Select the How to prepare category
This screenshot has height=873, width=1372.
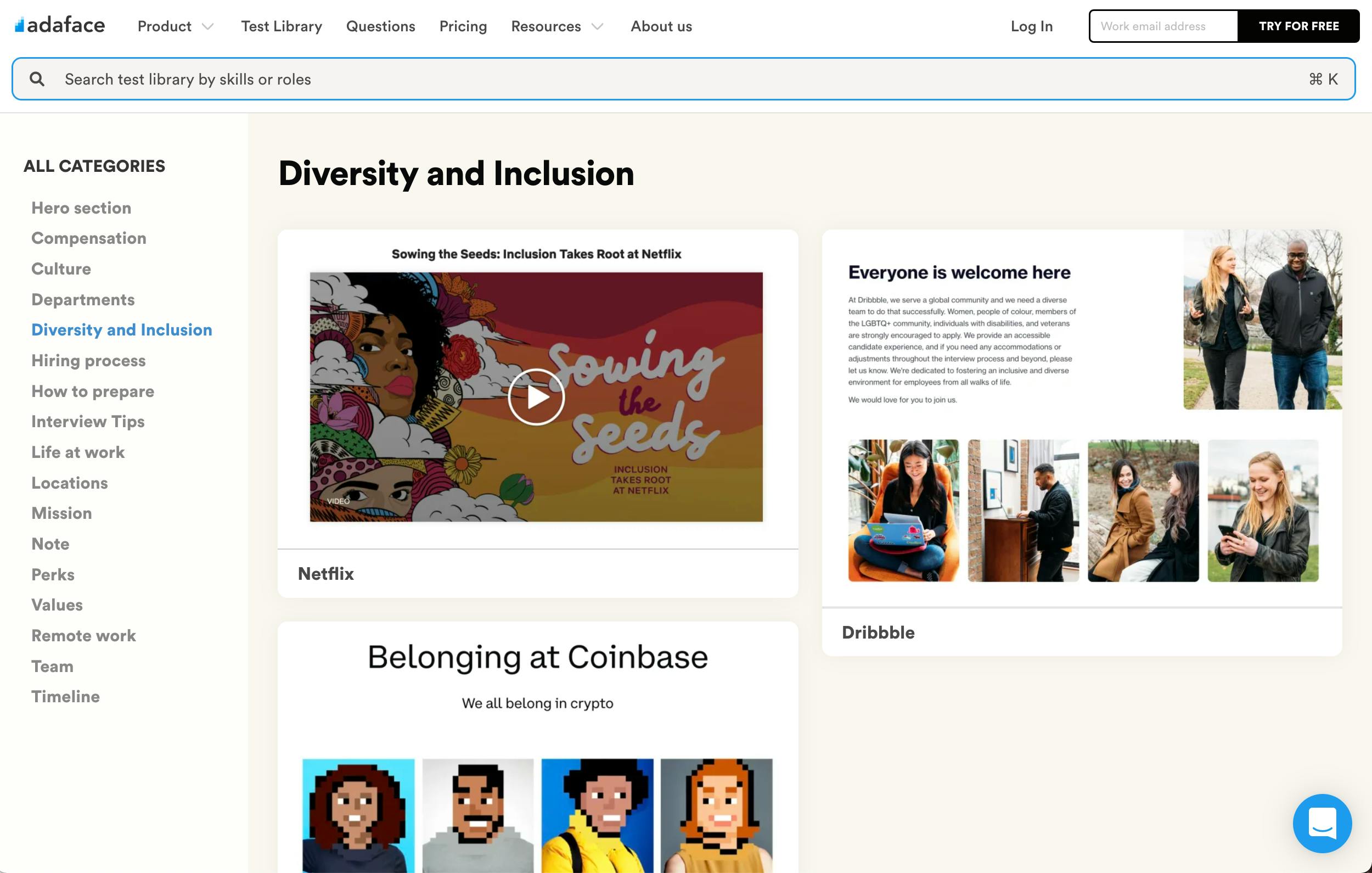pos(93,391)
